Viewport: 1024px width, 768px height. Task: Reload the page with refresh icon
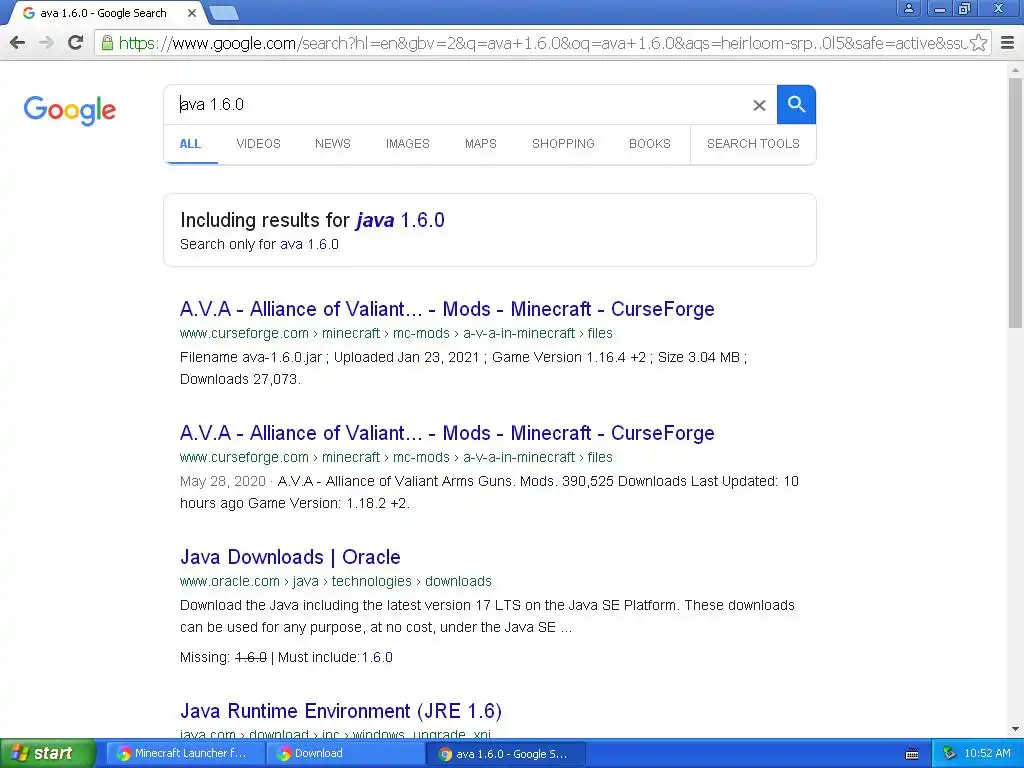[76, 43]
